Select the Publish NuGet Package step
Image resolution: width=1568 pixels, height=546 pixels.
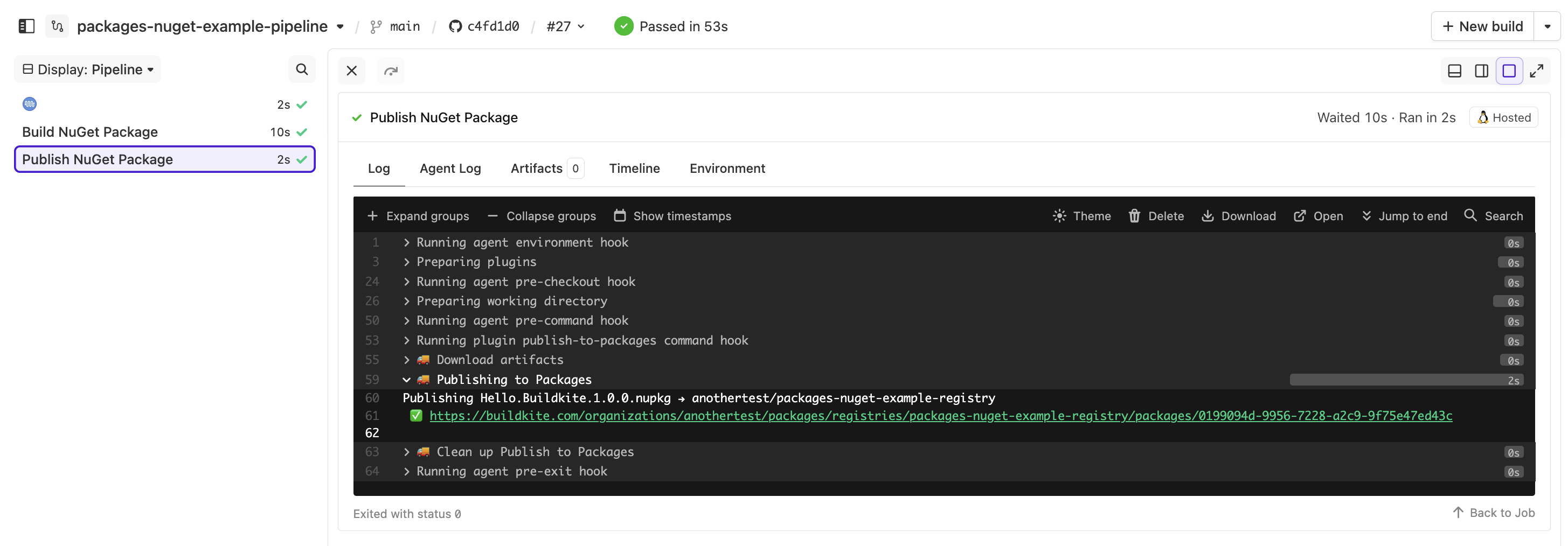click(x=164, y=159)
